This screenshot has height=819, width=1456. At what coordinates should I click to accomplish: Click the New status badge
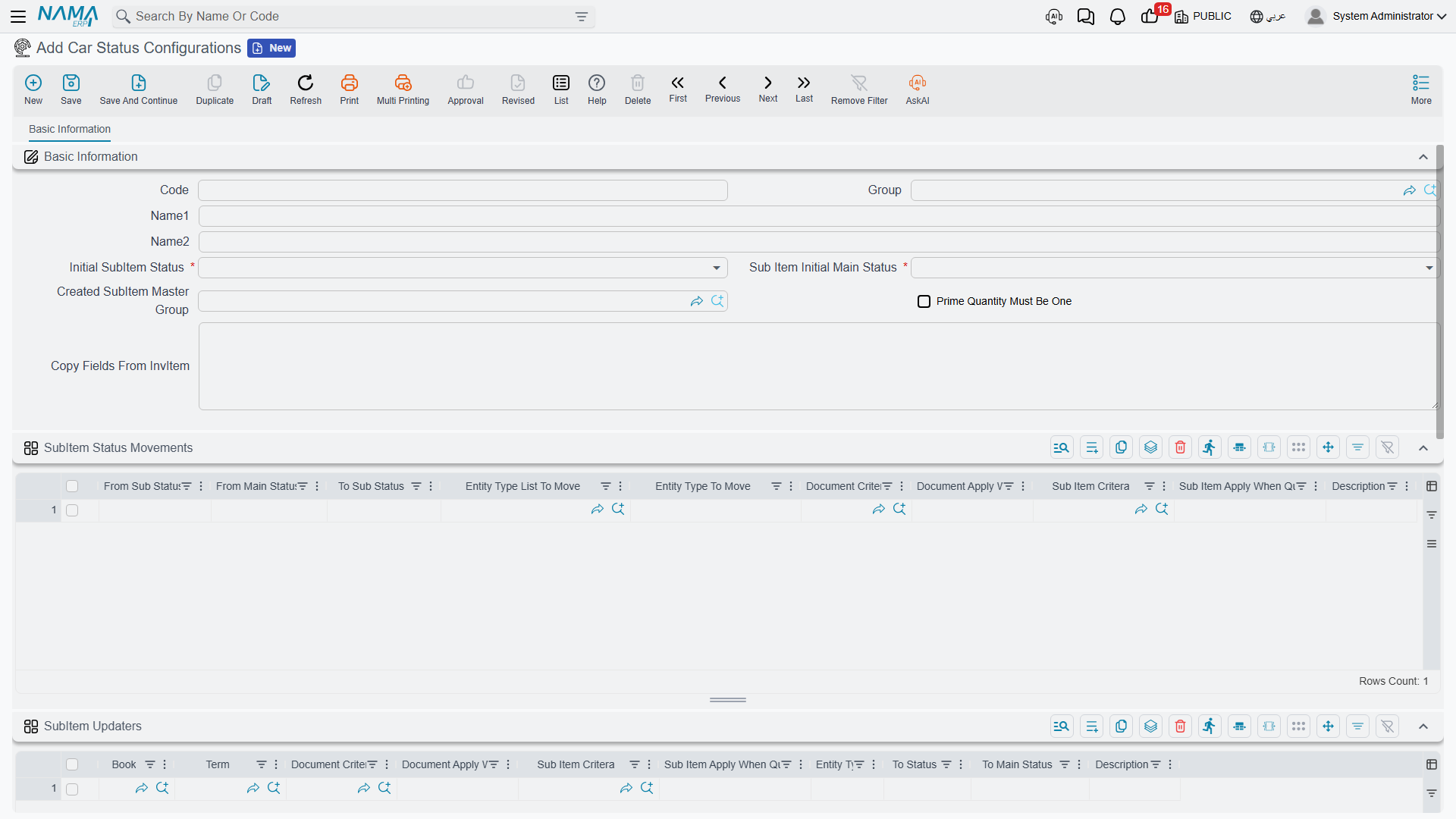click(271, 48)
